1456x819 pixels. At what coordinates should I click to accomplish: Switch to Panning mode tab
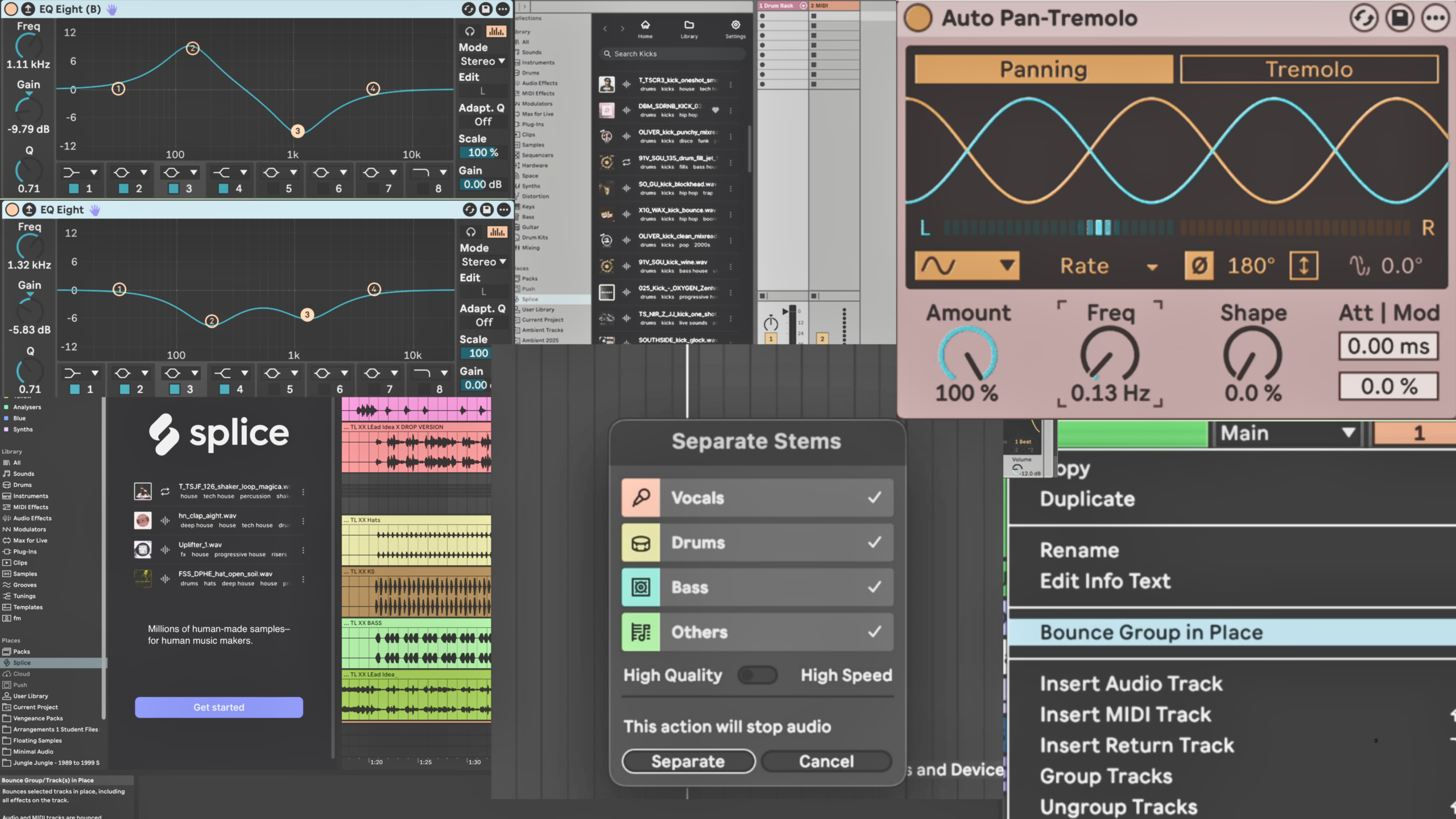pyautogui.click(x=1044, y=69)
